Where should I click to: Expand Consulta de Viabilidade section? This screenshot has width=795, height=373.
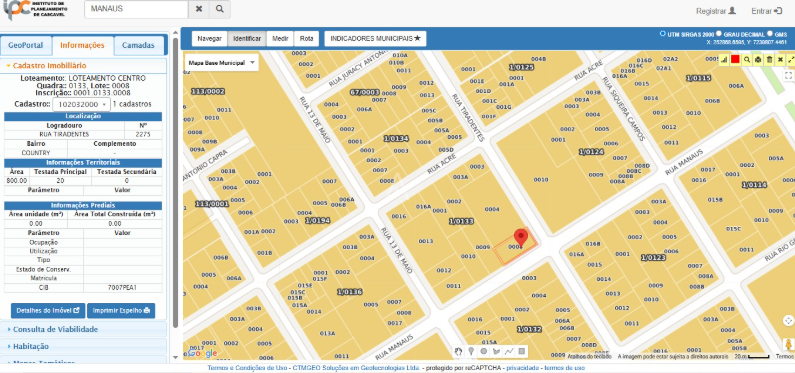(83, 329)
